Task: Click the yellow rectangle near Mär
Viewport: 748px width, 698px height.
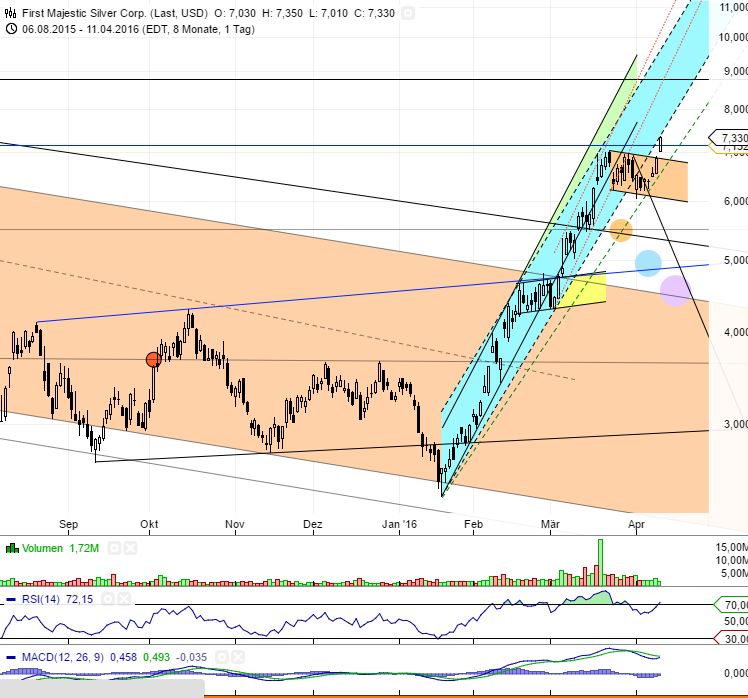Action: coord(582,290)
